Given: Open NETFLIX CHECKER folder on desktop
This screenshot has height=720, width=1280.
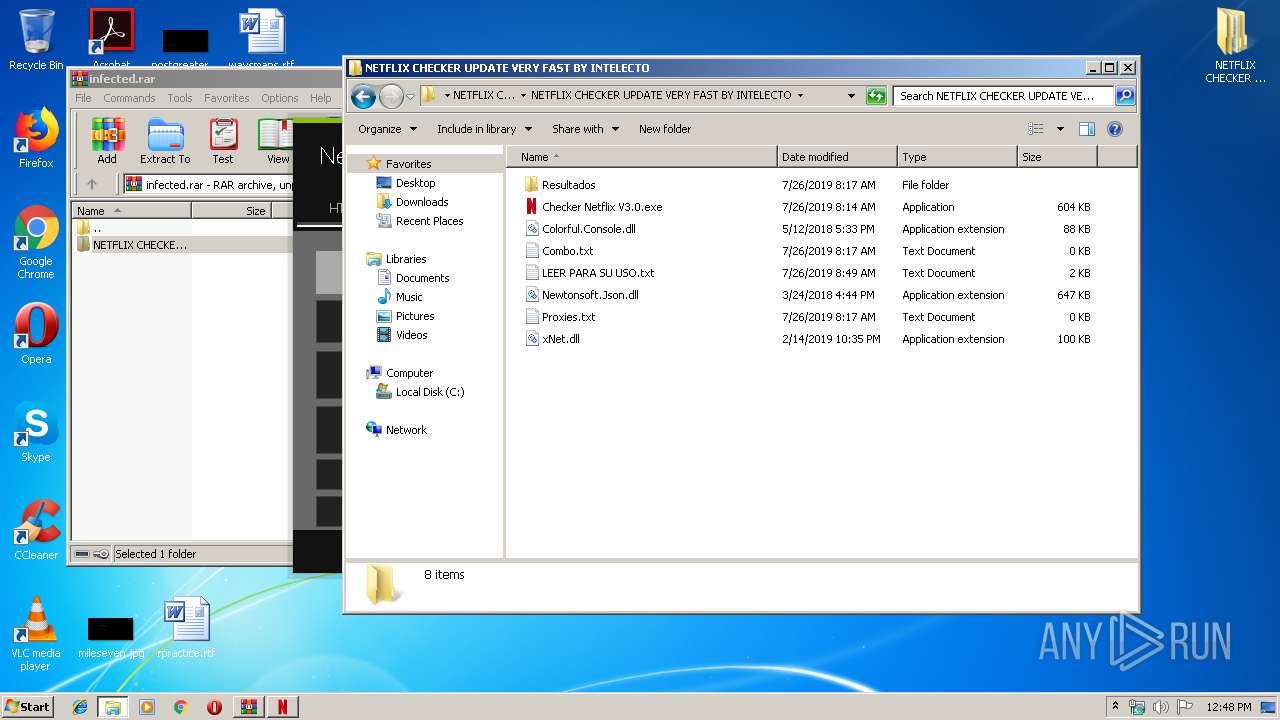Looking at the screenshot, I should tap(1235, 46).
